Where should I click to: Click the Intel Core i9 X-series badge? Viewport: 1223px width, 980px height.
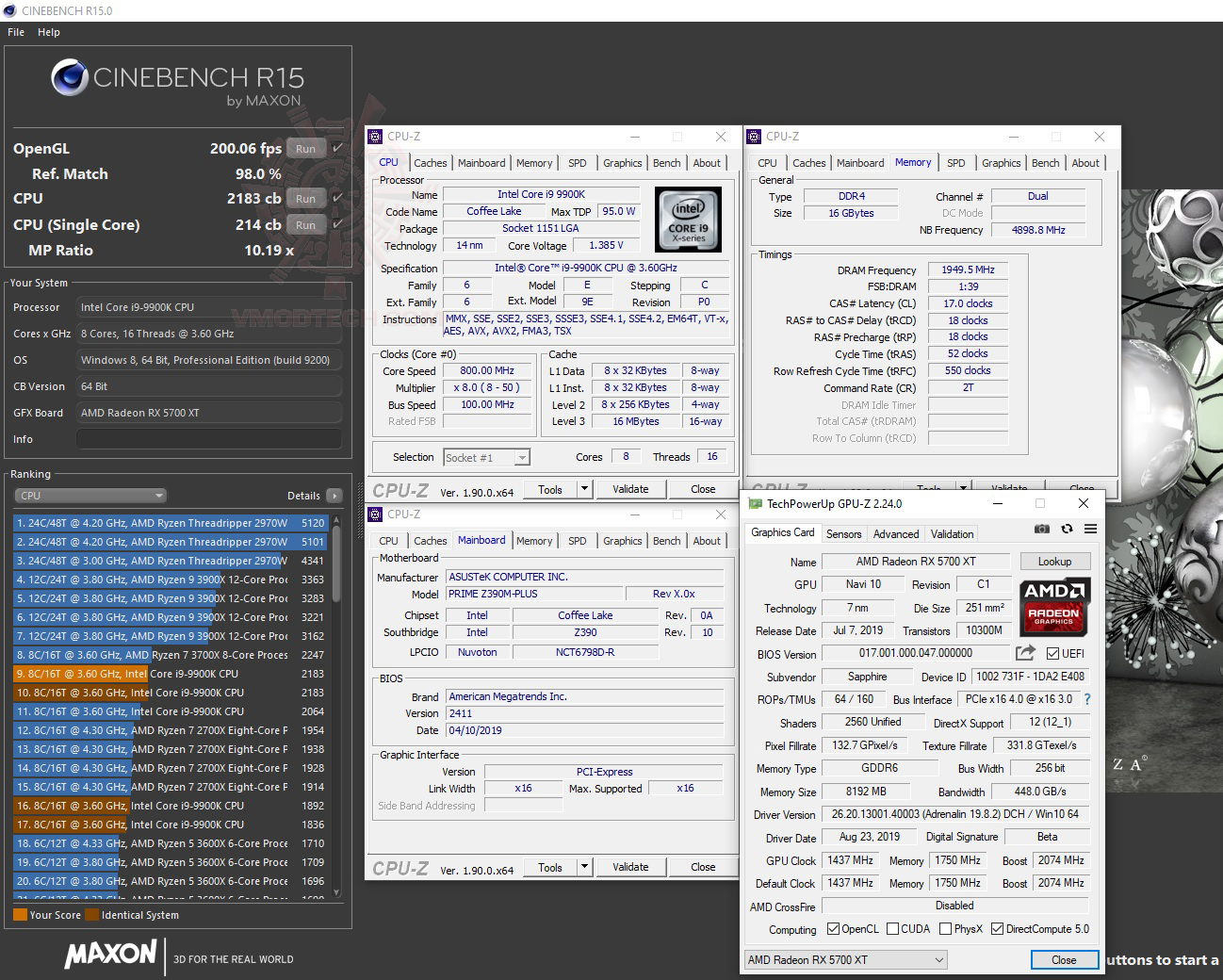coord(688,220)
